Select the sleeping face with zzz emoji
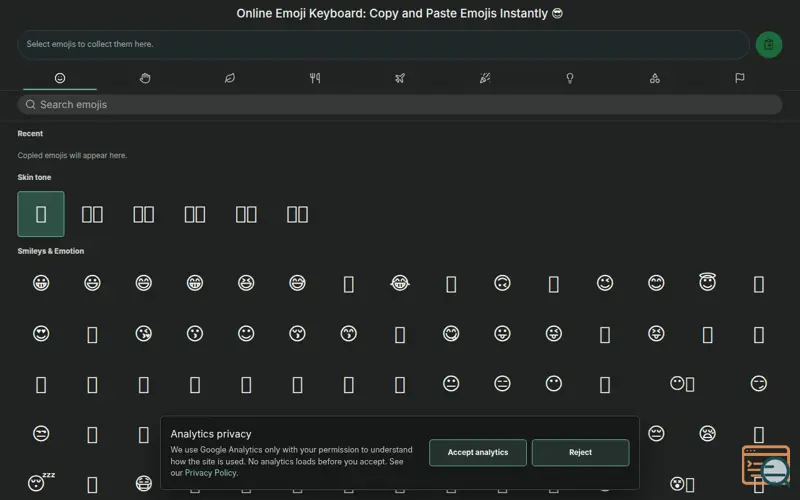 (x=41, y=482)
